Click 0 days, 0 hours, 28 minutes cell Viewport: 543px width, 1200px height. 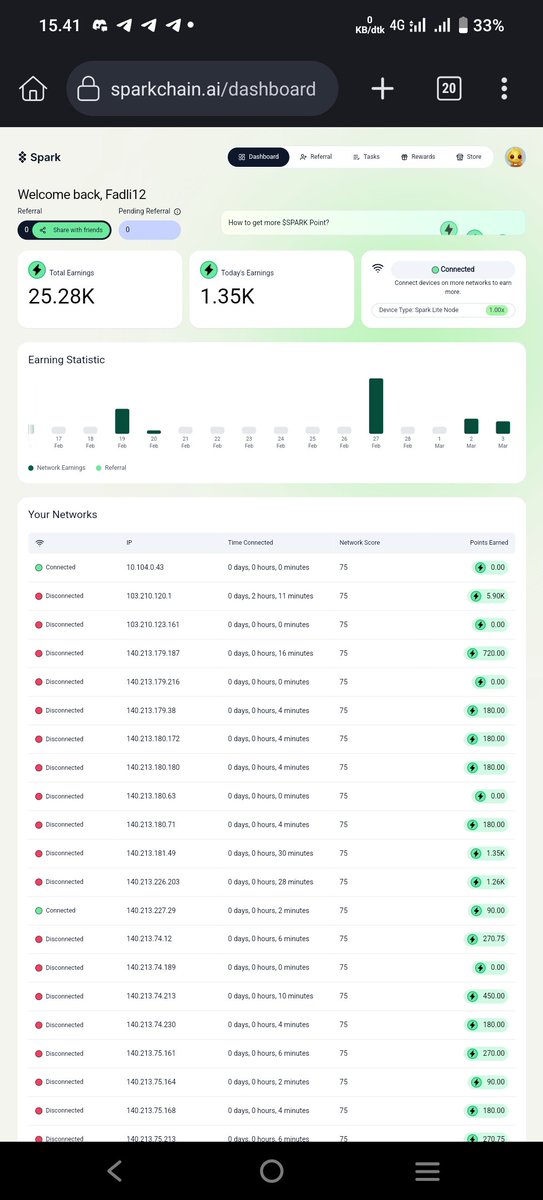coord(270,882)
